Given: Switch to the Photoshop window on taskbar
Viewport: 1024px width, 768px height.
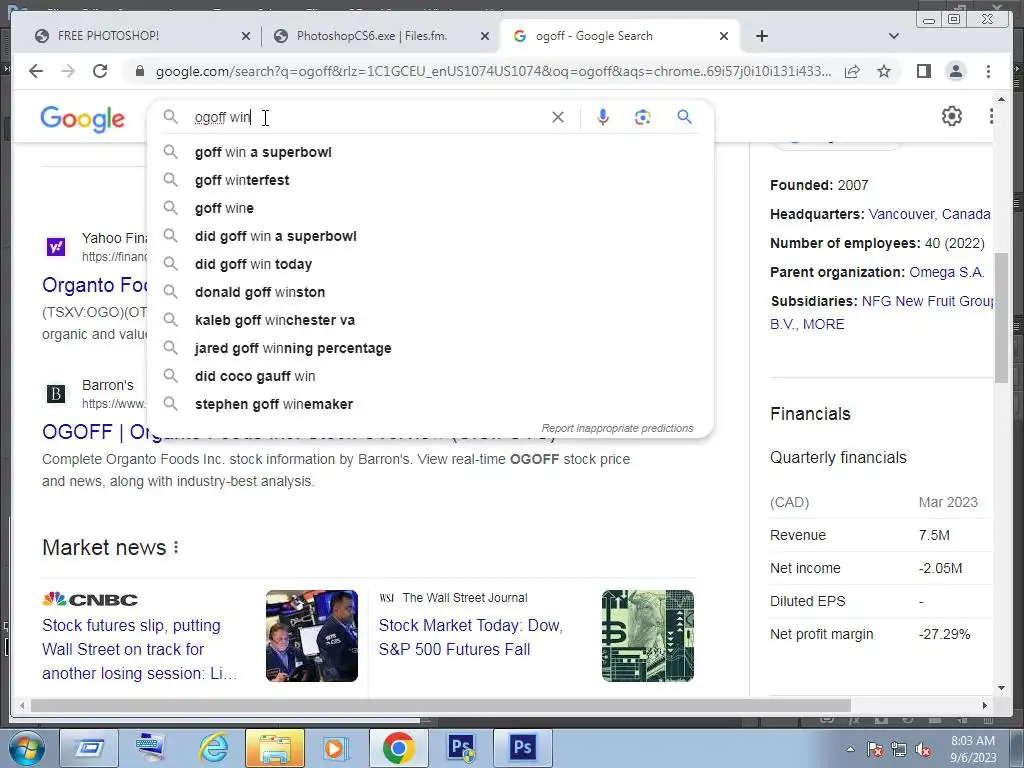Looking at the screenshot, I should click(x=523, y=748).
